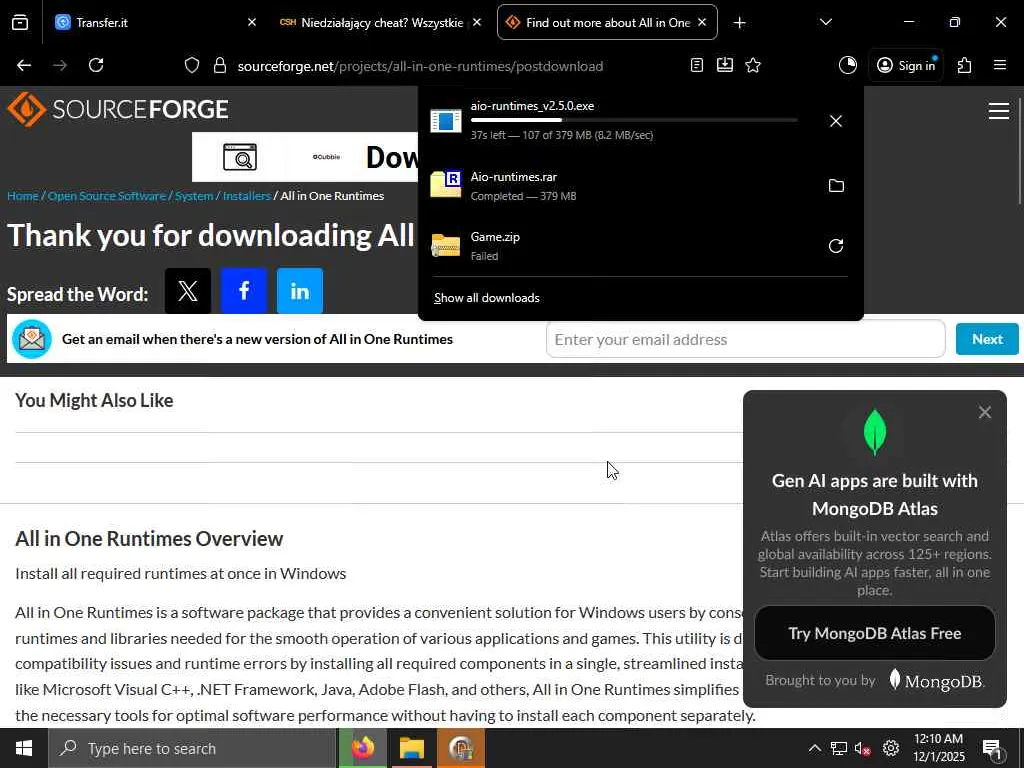1024x768 pixels.
Task: View site security padlock info
Action: 220,65
